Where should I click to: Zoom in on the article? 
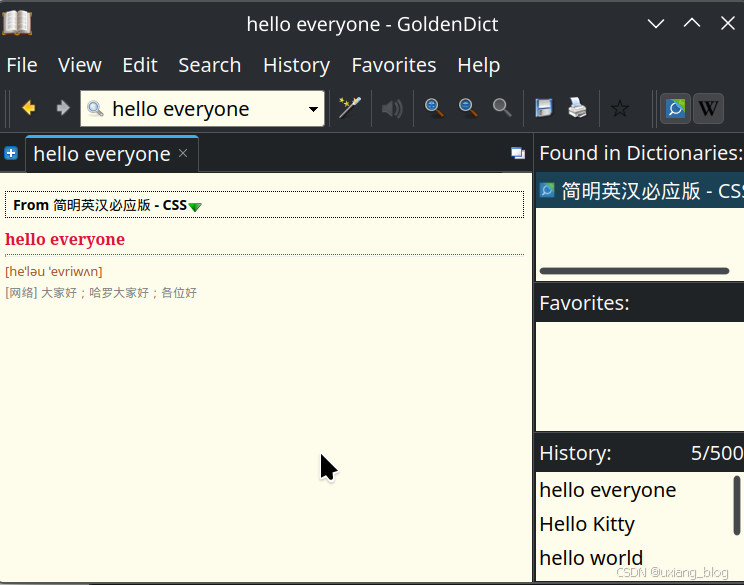coord(434,108)
